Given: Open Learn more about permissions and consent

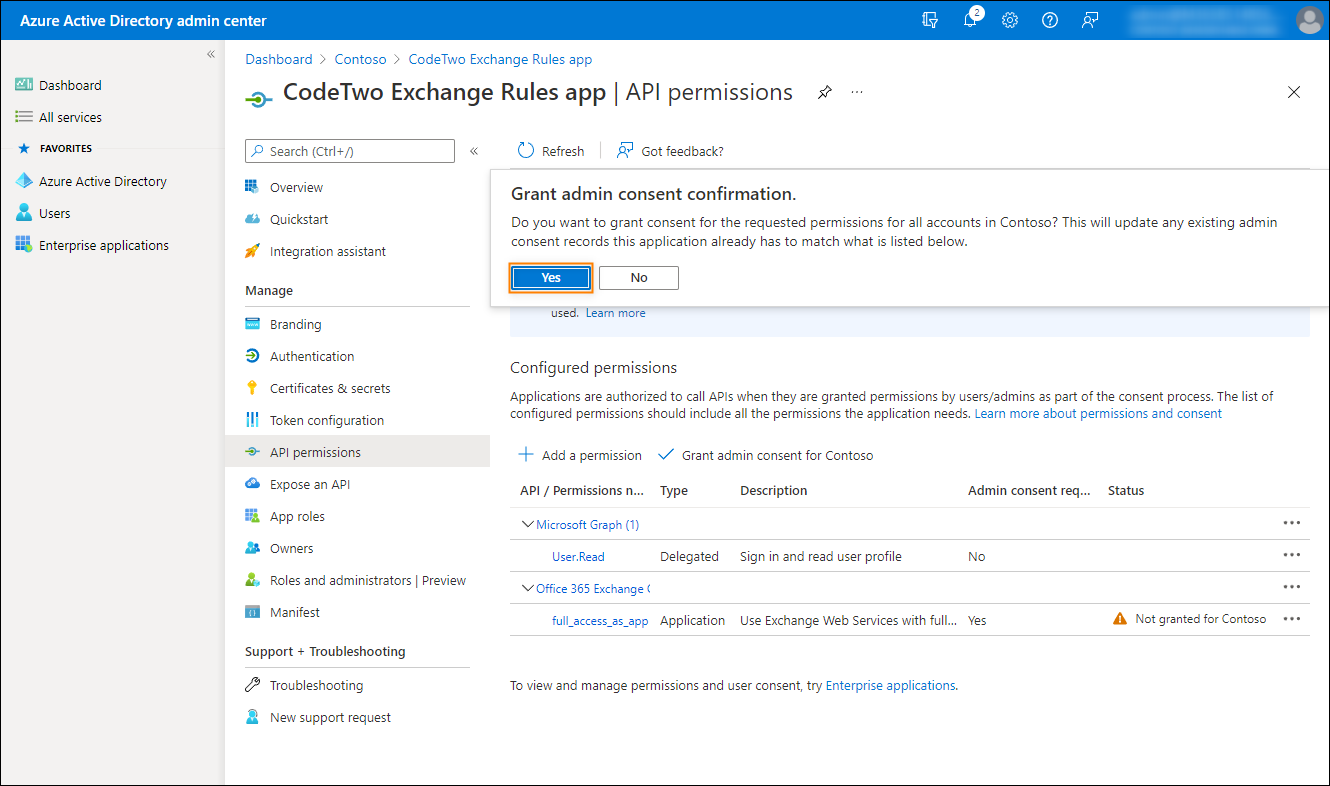Looking at the screenshot, I should pos(1098,413).
